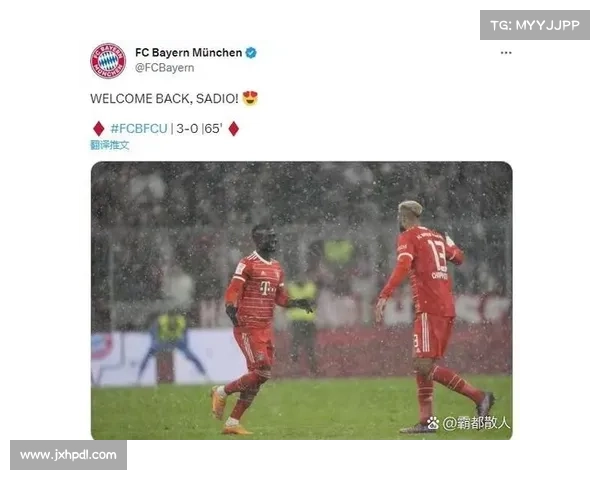The height and width of the screenshot is (480, 600).
Task: Open the snowy match photo
Action: point(302,300)
